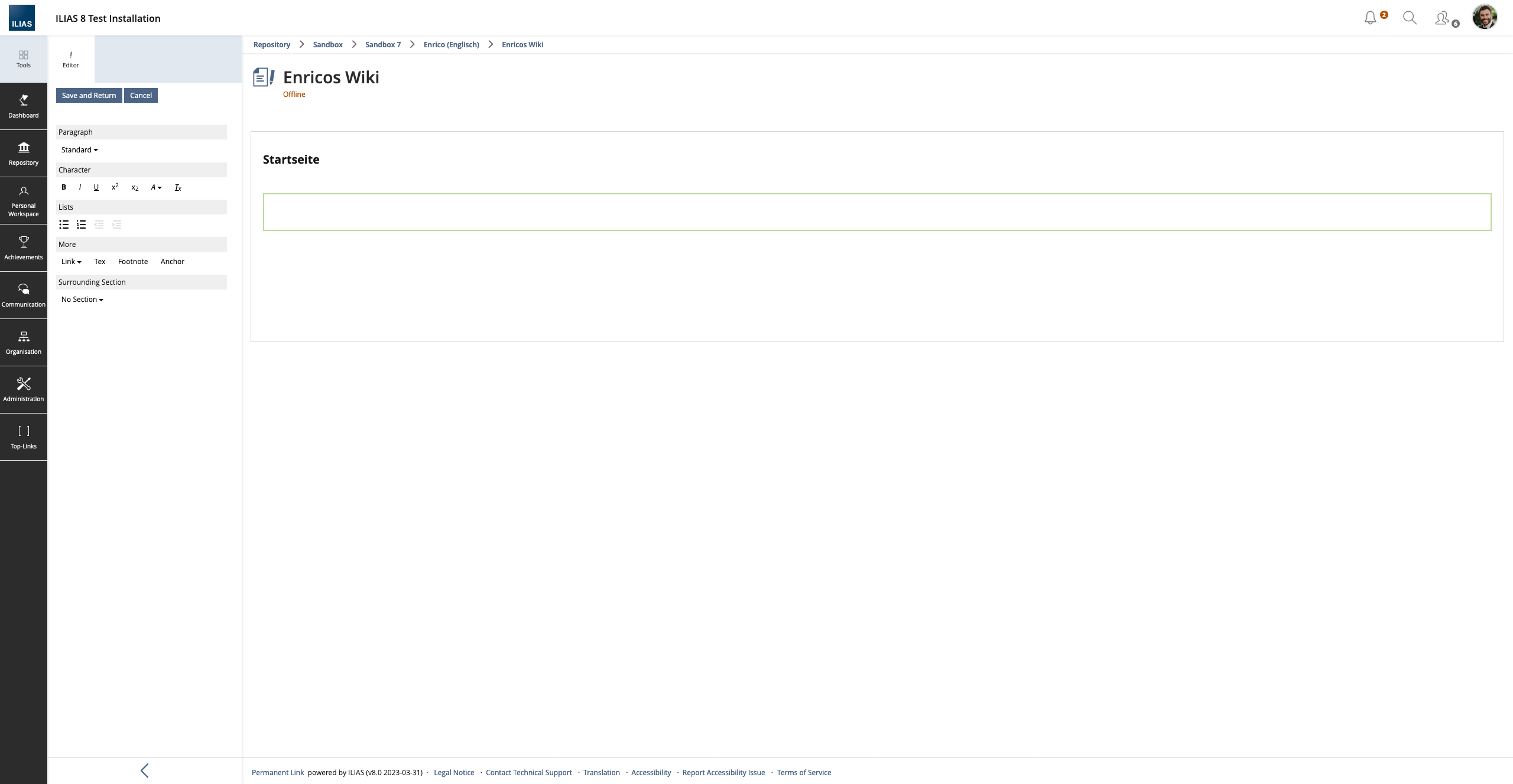Screen dimensions: 1513x784
Task: Open the Administration menu in sidebar
Action: [x=24, y=390]
